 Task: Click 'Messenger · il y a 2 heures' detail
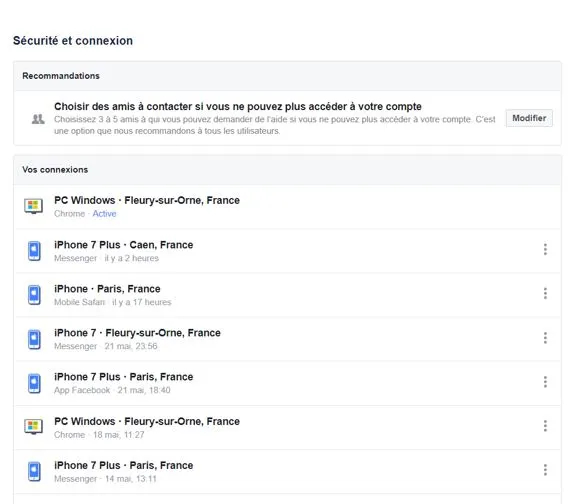(106, 258)
